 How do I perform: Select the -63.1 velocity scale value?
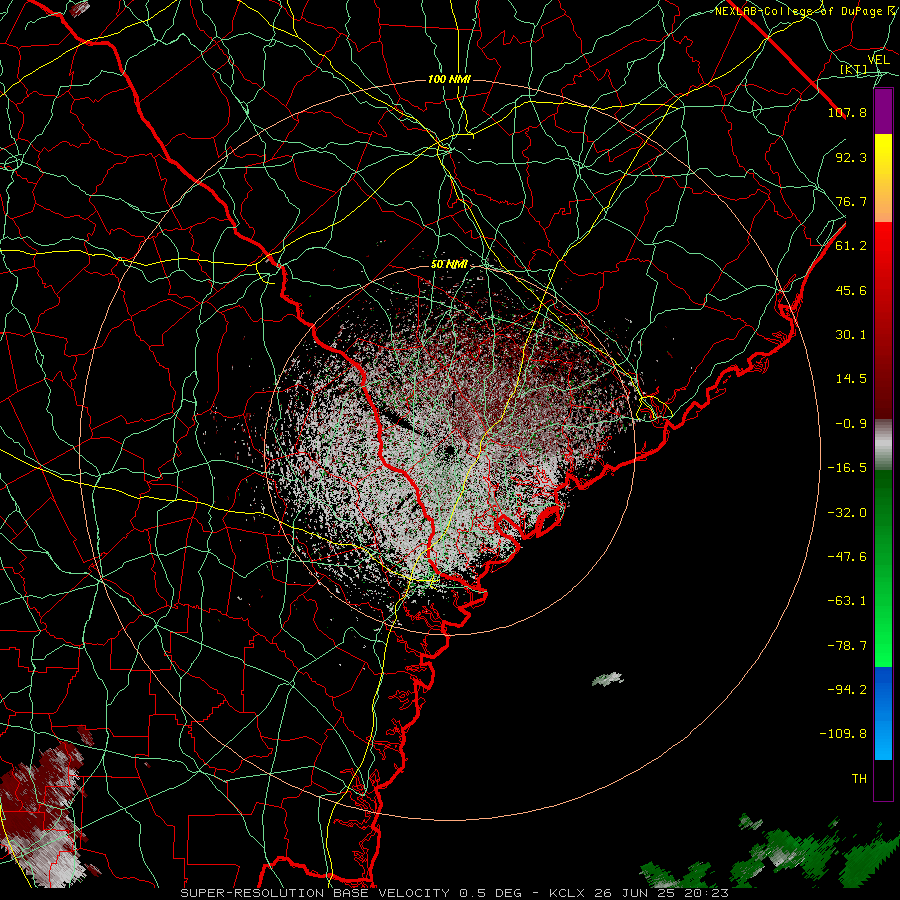pos(847,601)
